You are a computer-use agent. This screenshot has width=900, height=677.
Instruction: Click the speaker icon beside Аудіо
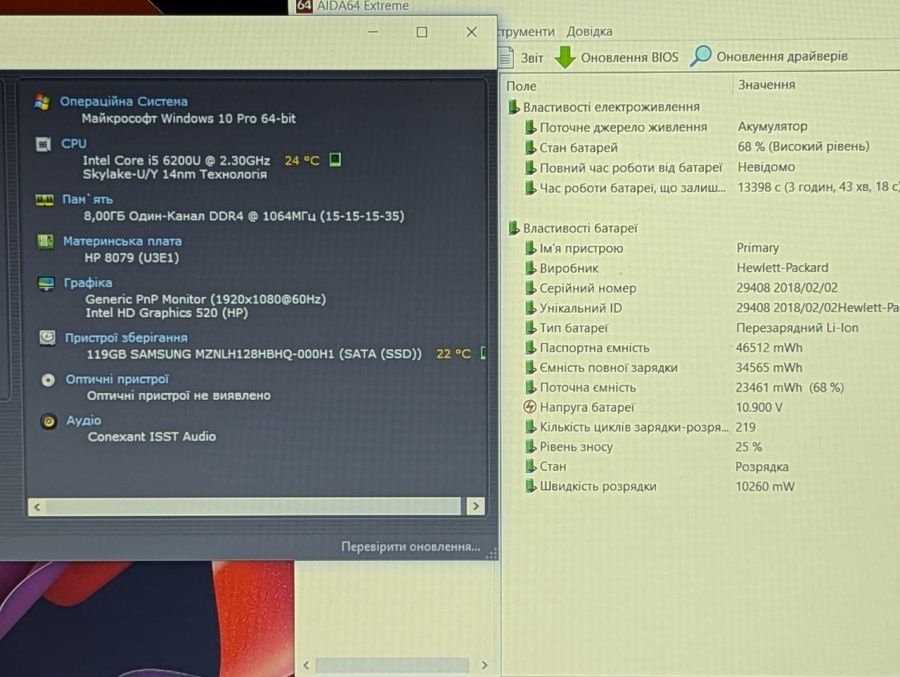coord(49,421)
